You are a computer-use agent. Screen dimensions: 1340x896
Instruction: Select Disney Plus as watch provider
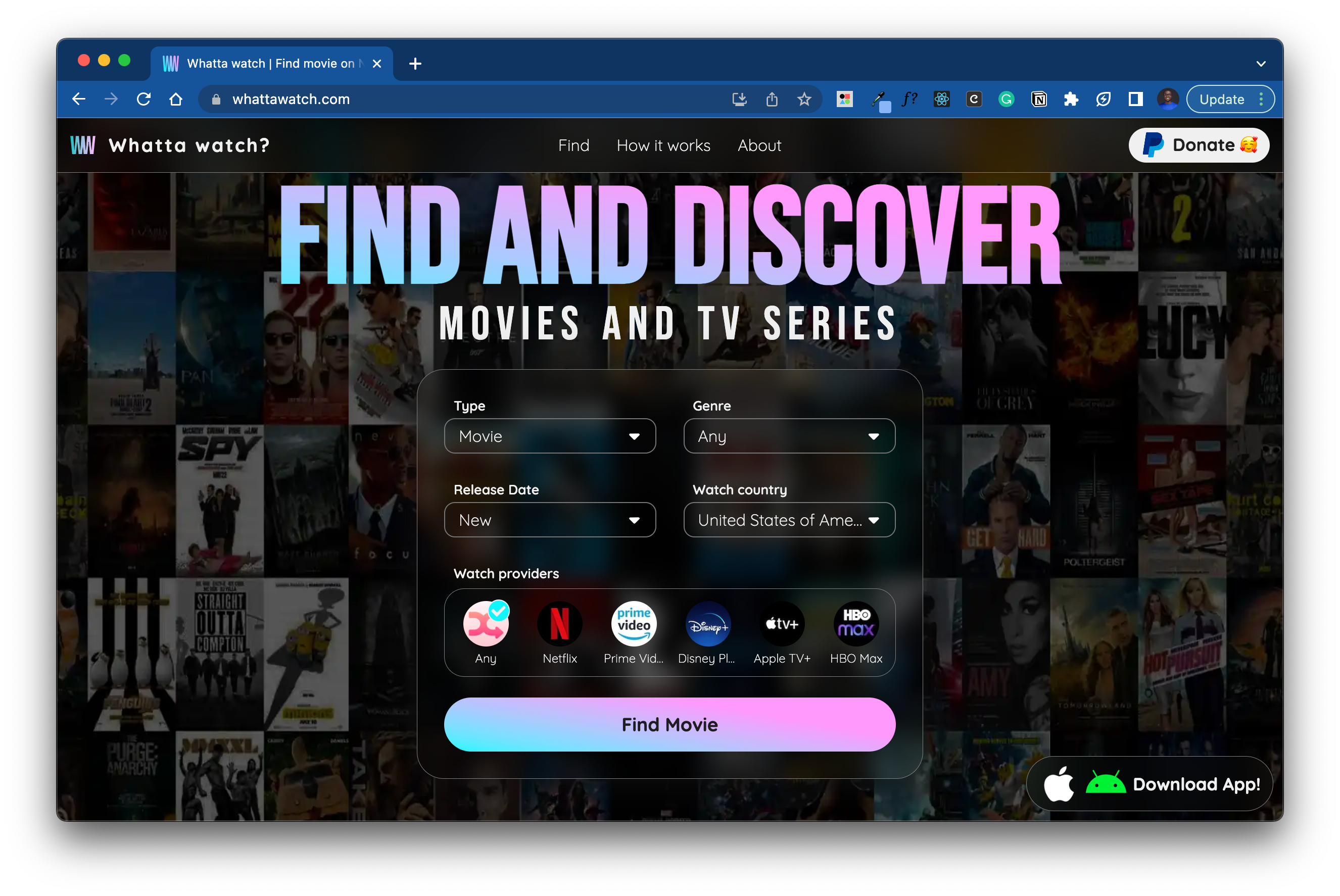tap(708, 632)
